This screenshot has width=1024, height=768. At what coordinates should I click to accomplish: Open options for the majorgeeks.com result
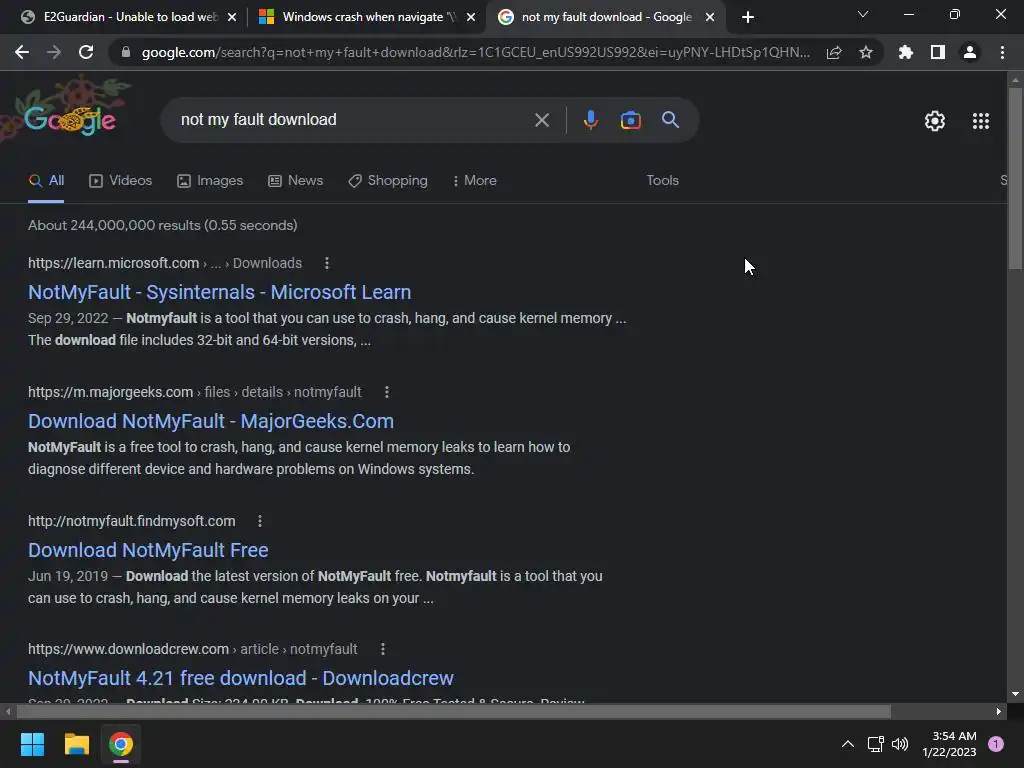[387, 392]
